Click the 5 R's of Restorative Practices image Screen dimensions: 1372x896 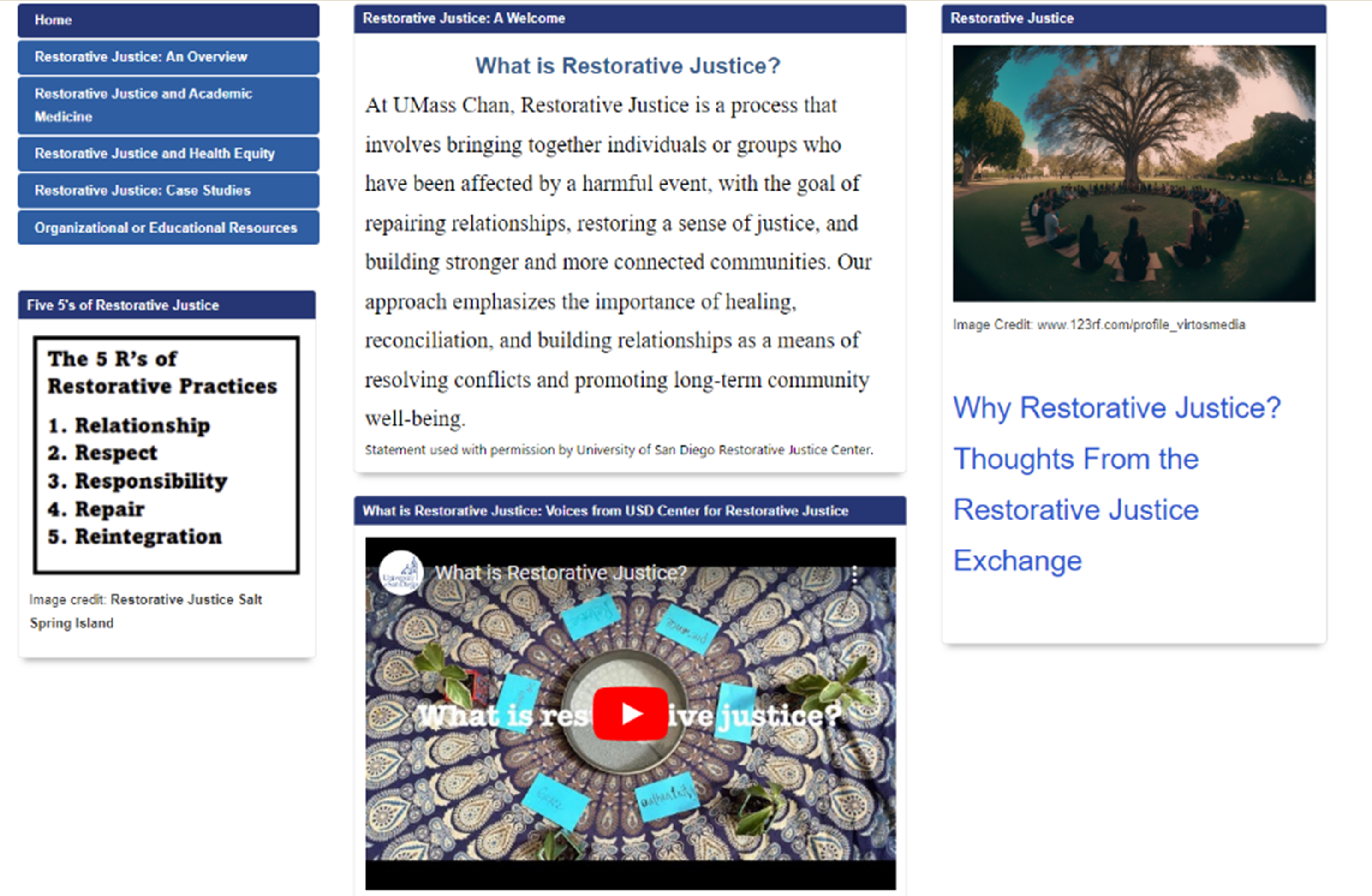[166, 455]
